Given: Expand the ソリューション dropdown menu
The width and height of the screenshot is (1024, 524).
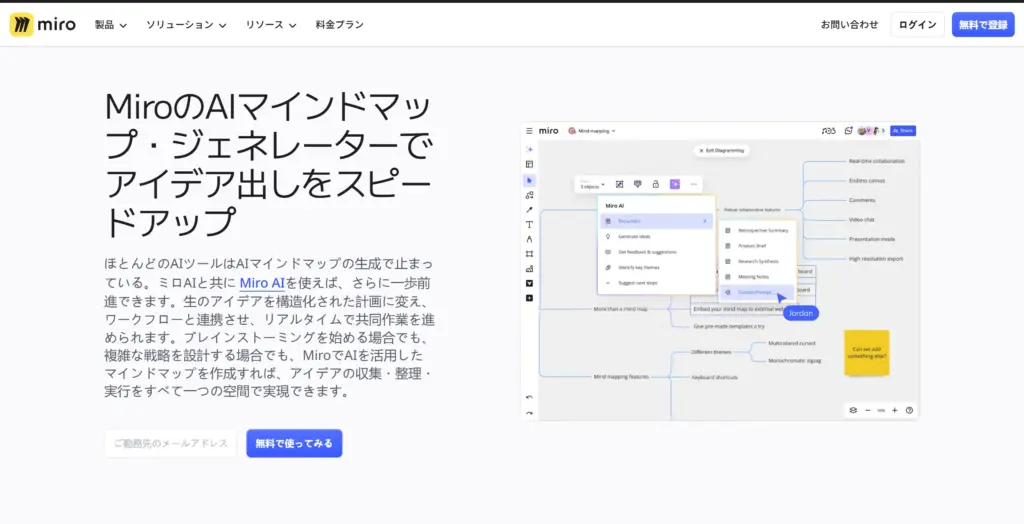Looking at the screenshot, I should [x=186, y=24].
